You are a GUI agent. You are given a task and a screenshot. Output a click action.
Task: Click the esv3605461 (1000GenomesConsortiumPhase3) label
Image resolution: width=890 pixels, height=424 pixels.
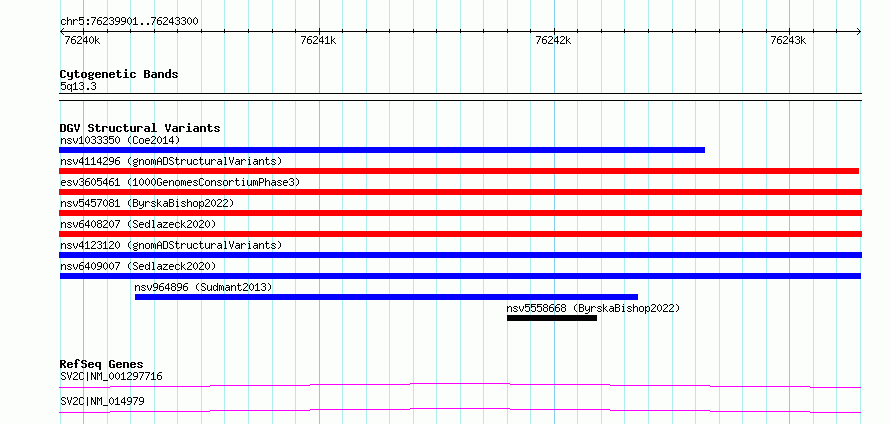180,182
